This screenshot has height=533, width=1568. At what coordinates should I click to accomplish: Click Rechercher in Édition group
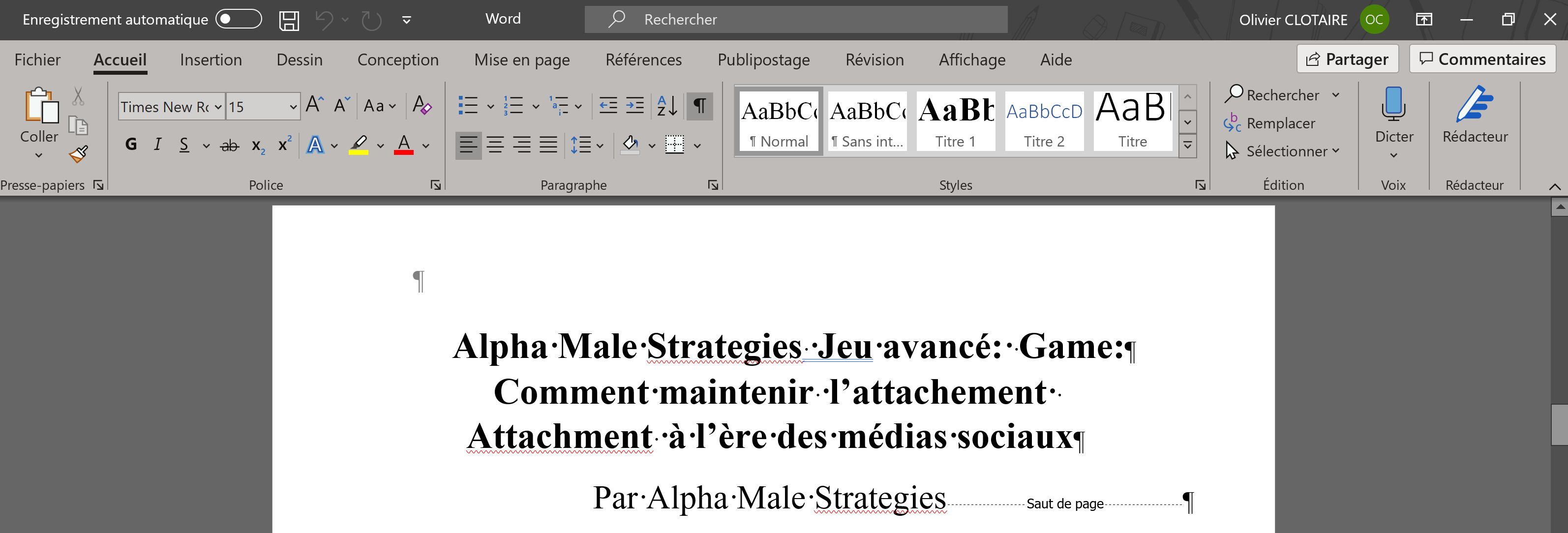click(x=1281, y=95)
